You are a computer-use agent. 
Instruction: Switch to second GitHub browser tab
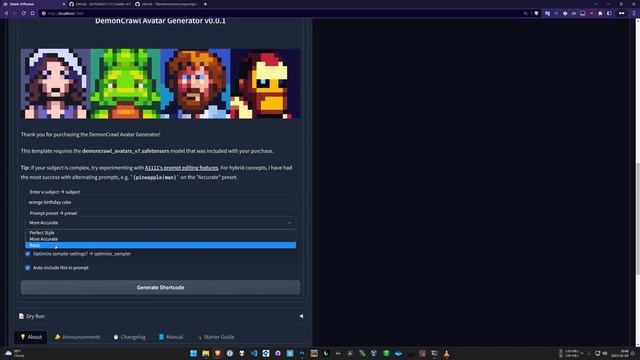pyautogui.click(x=166, y=4)
